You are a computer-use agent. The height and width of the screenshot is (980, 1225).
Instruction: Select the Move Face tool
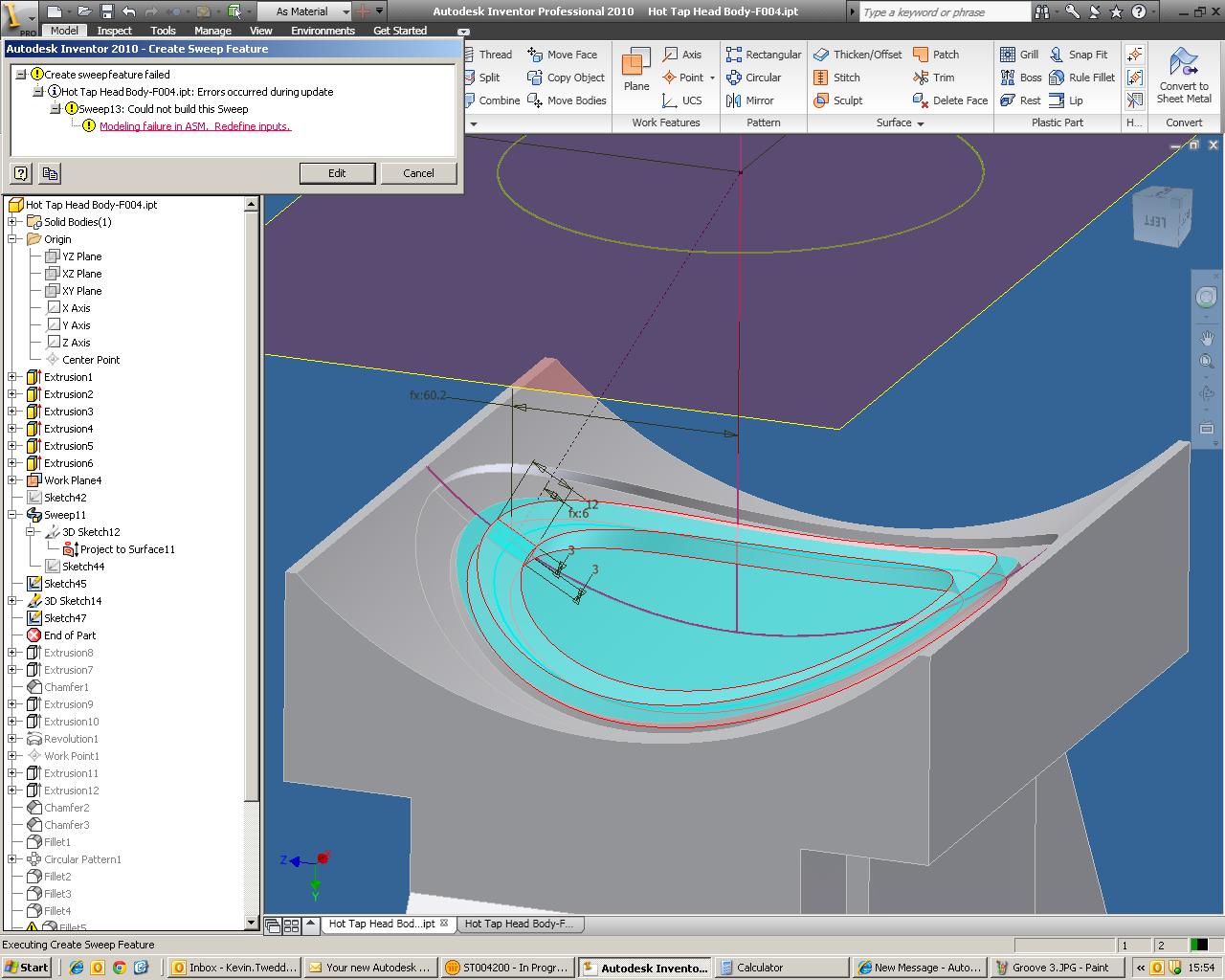pyautogui.click(x=563, y=55)
